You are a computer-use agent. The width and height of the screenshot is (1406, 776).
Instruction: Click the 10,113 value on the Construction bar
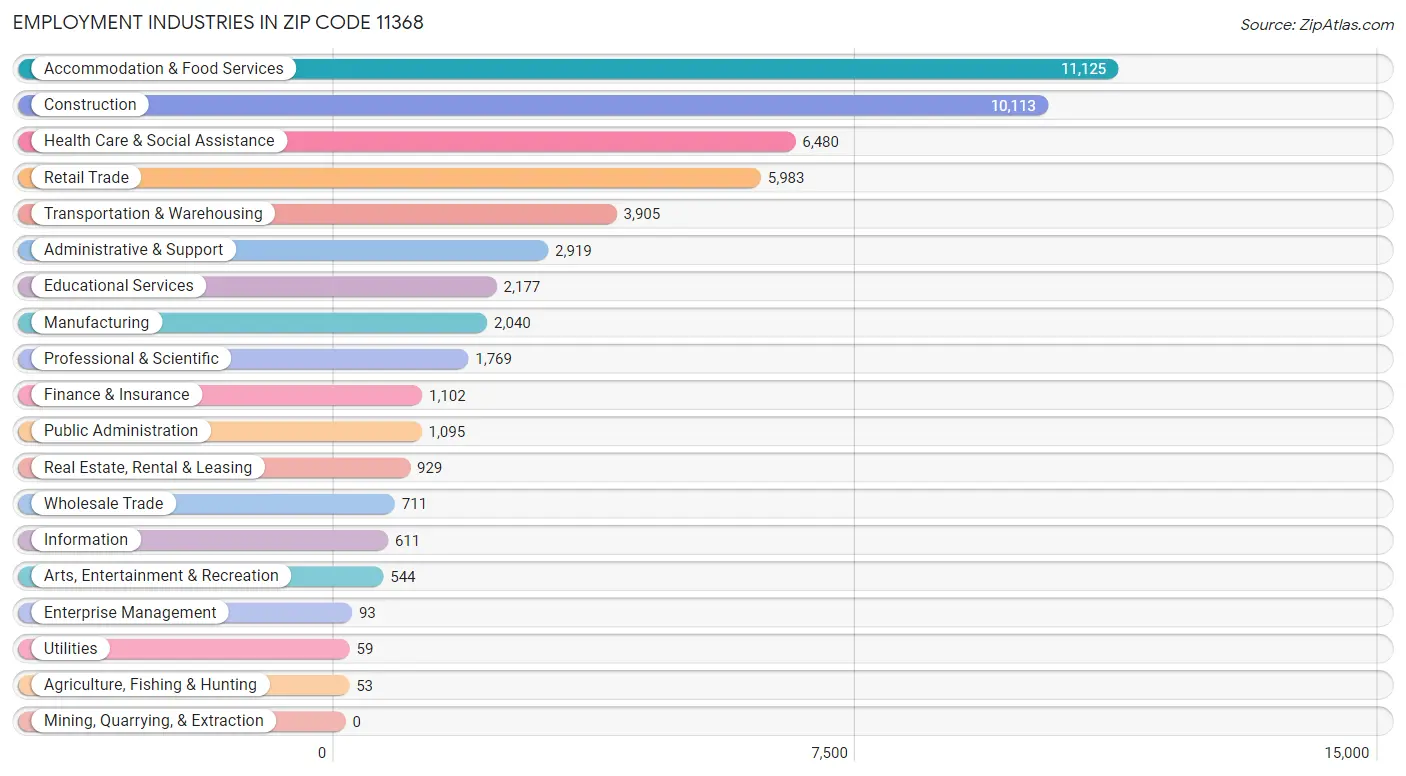click(x=1013, y=105)
